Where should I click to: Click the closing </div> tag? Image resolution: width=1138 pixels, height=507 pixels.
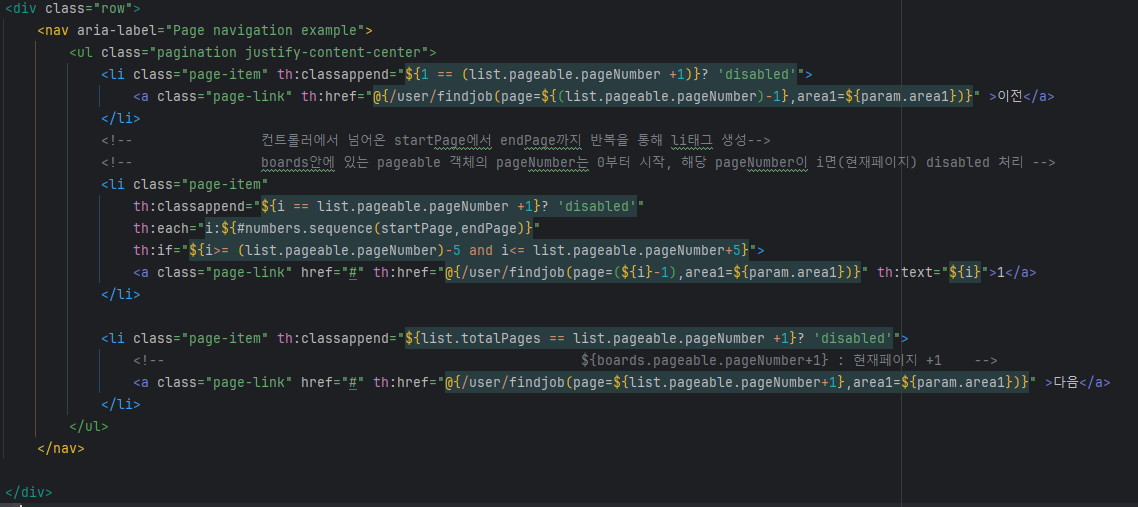[x=28, y=492]
